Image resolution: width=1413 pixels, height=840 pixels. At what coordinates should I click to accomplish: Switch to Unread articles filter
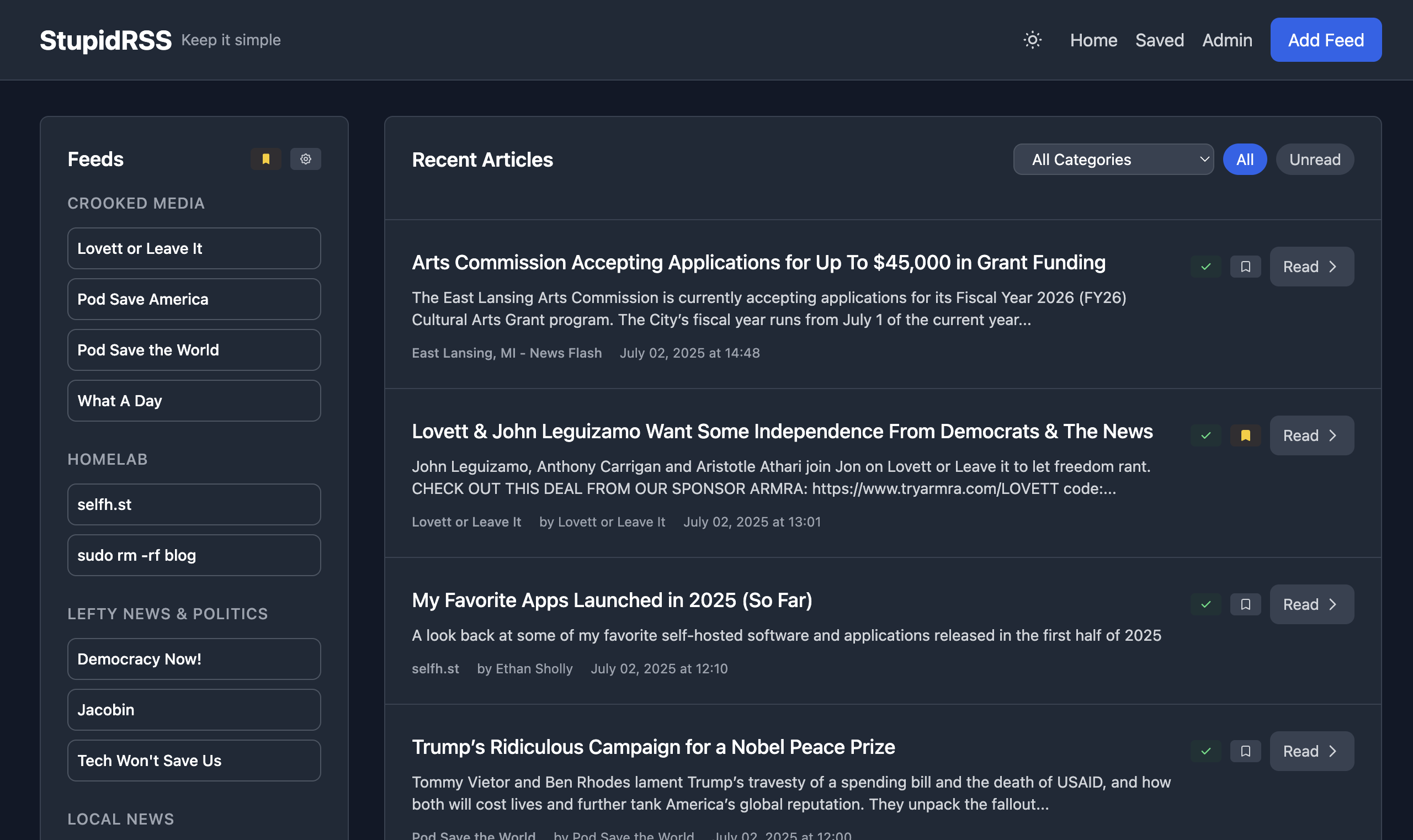1315,160
